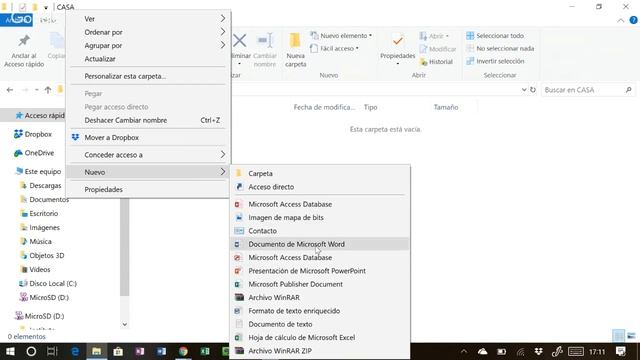Open Cortana search circle in taskbar
The height and width of the screenshot is (360, 640).
click(x=31, y=351)
